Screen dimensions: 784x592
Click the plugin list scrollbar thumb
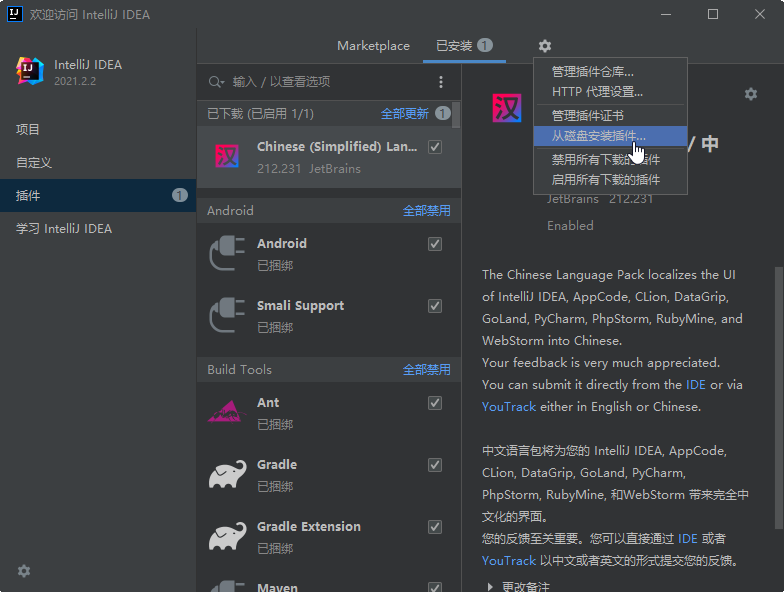[x=456, y=114]
